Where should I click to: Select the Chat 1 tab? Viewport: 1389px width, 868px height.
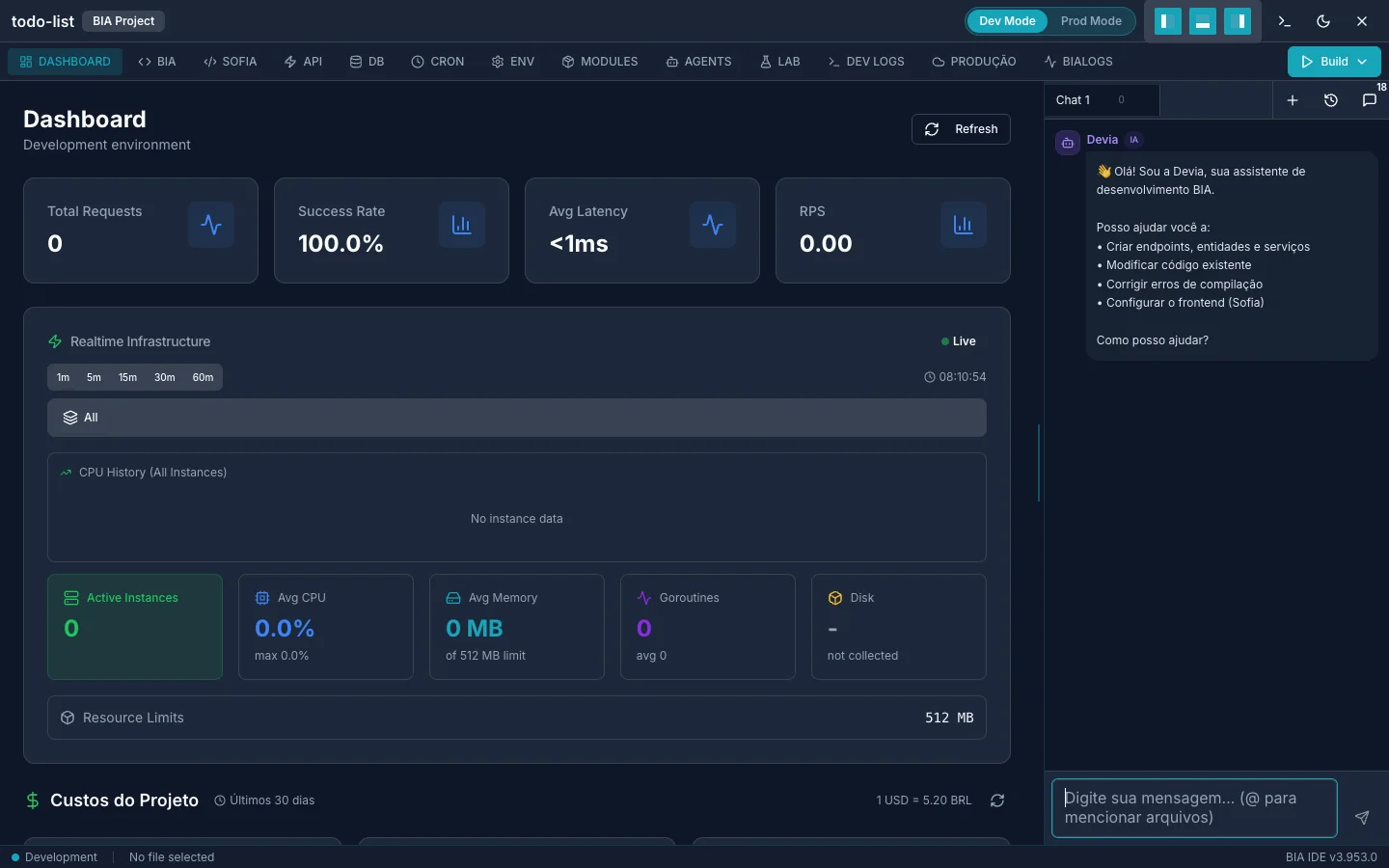[x=1102, y=100]
